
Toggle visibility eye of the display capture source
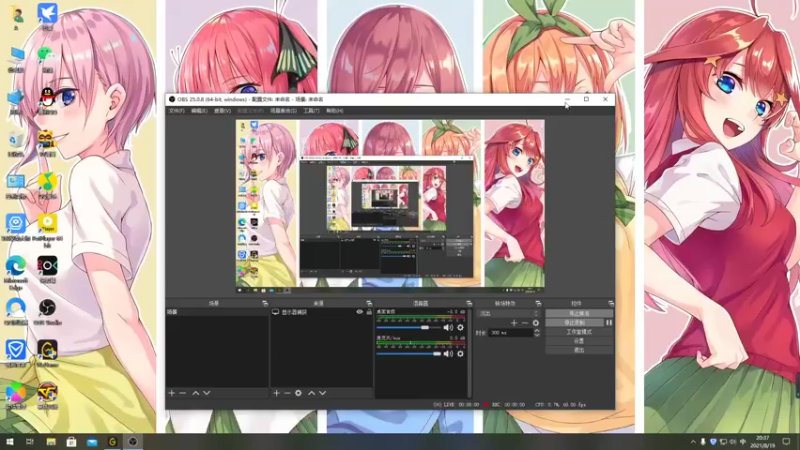point(360,312)
